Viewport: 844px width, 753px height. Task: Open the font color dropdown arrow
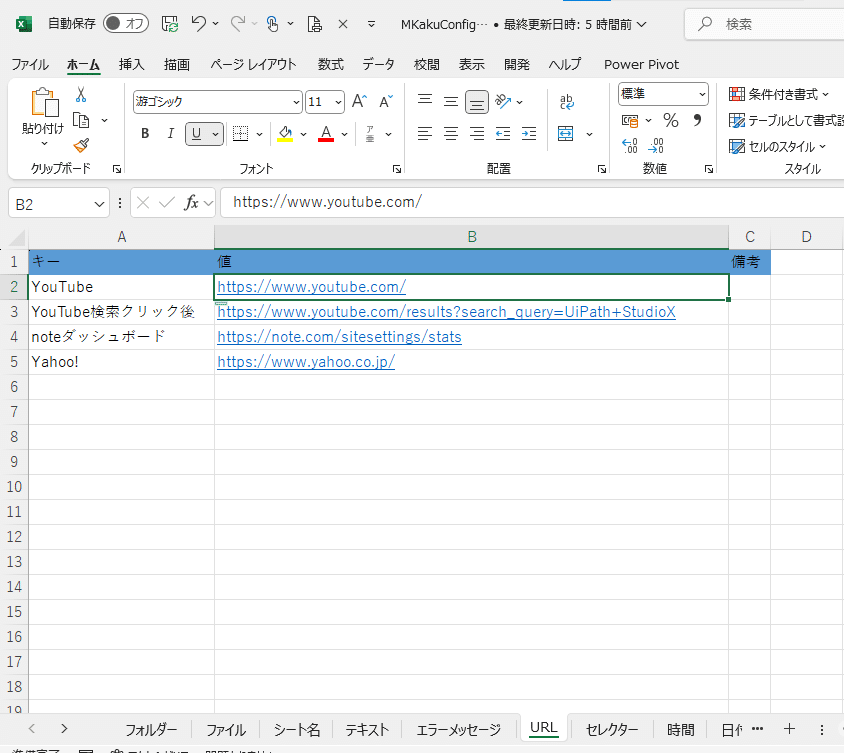click(344, 134)
